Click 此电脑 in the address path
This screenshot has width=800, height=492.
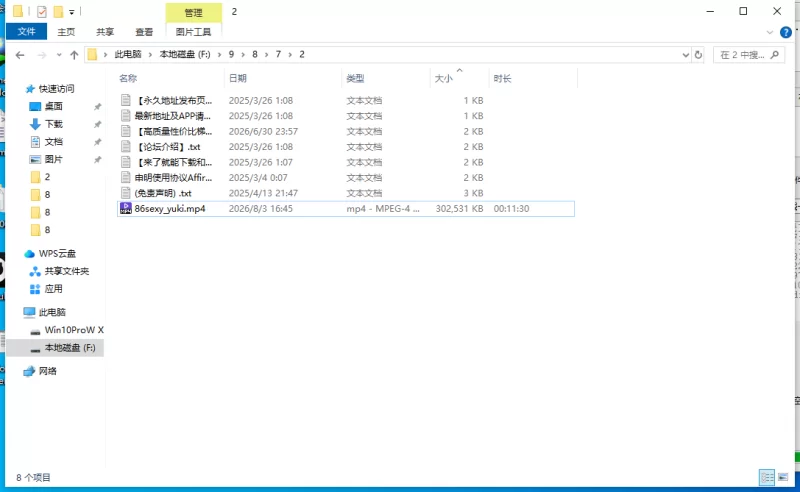tap(128, 54)
